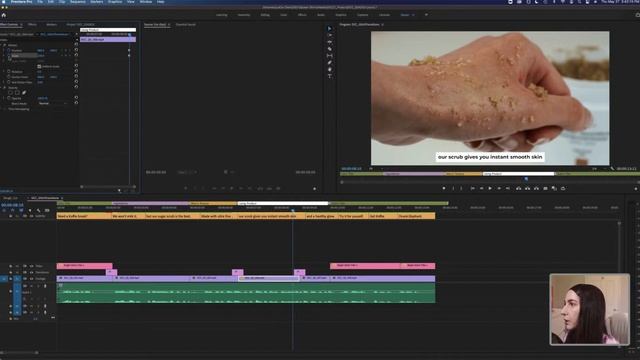Select the Track Select Forward tool
640x360 pixels.
tap(329, 35)
